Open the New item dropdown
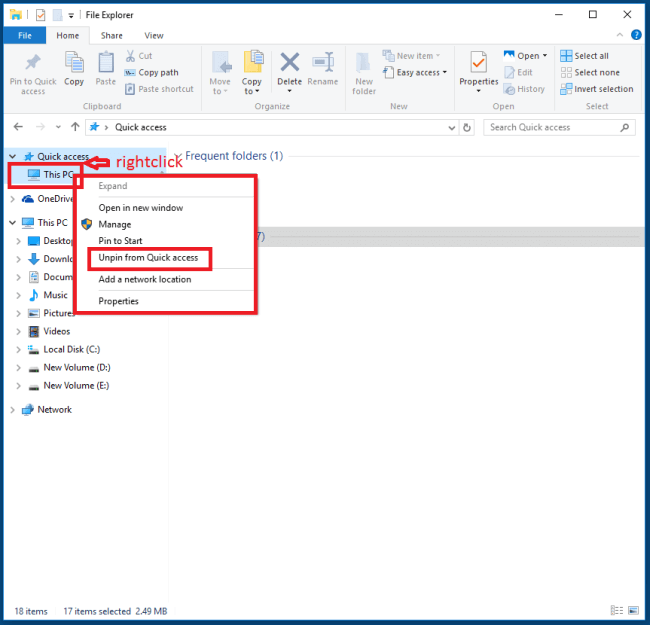 411,56
